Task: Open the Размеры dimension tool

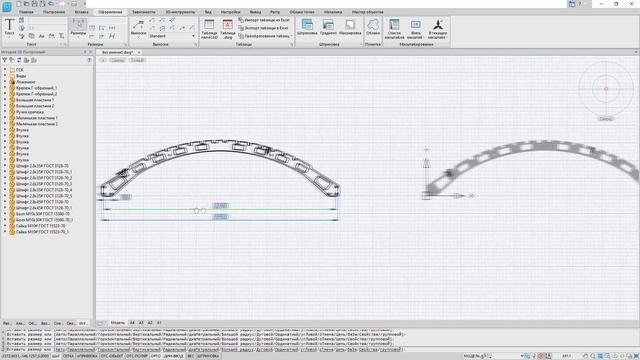Action: (78, 27)
